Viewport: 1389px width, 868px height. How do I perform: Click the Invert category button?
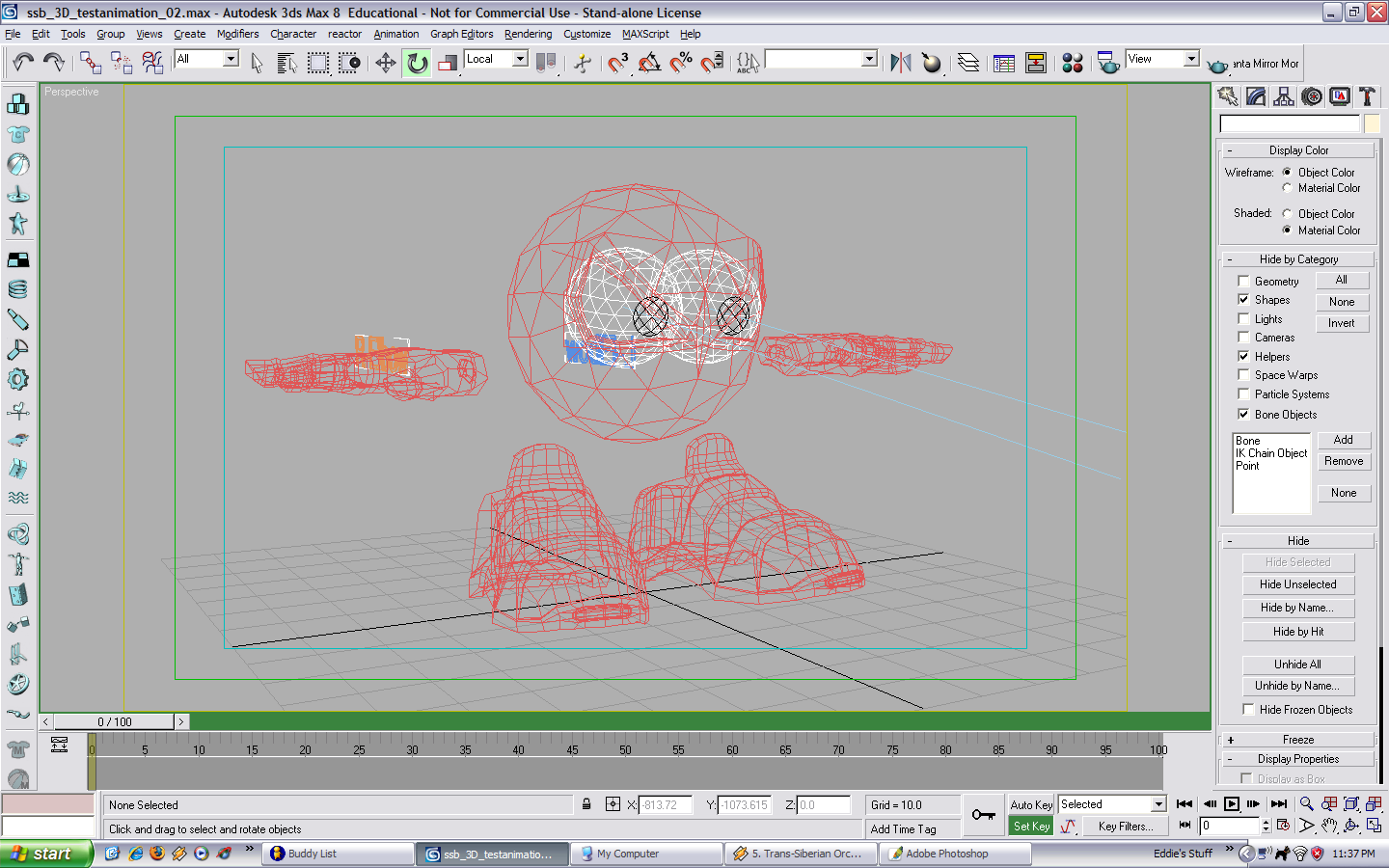click(1342, 323)
